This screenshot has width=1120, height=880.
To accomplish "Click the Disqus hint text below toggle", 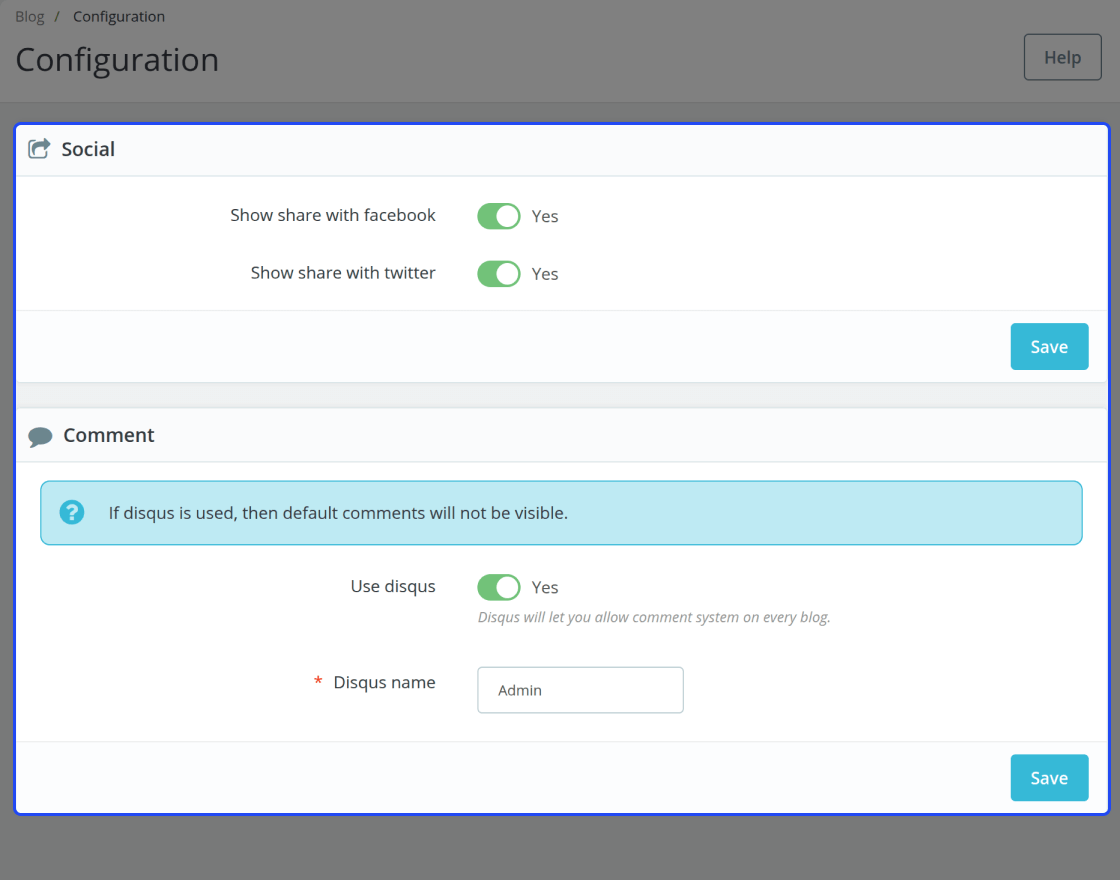I will pyautogui.click(x=654, y=617).
